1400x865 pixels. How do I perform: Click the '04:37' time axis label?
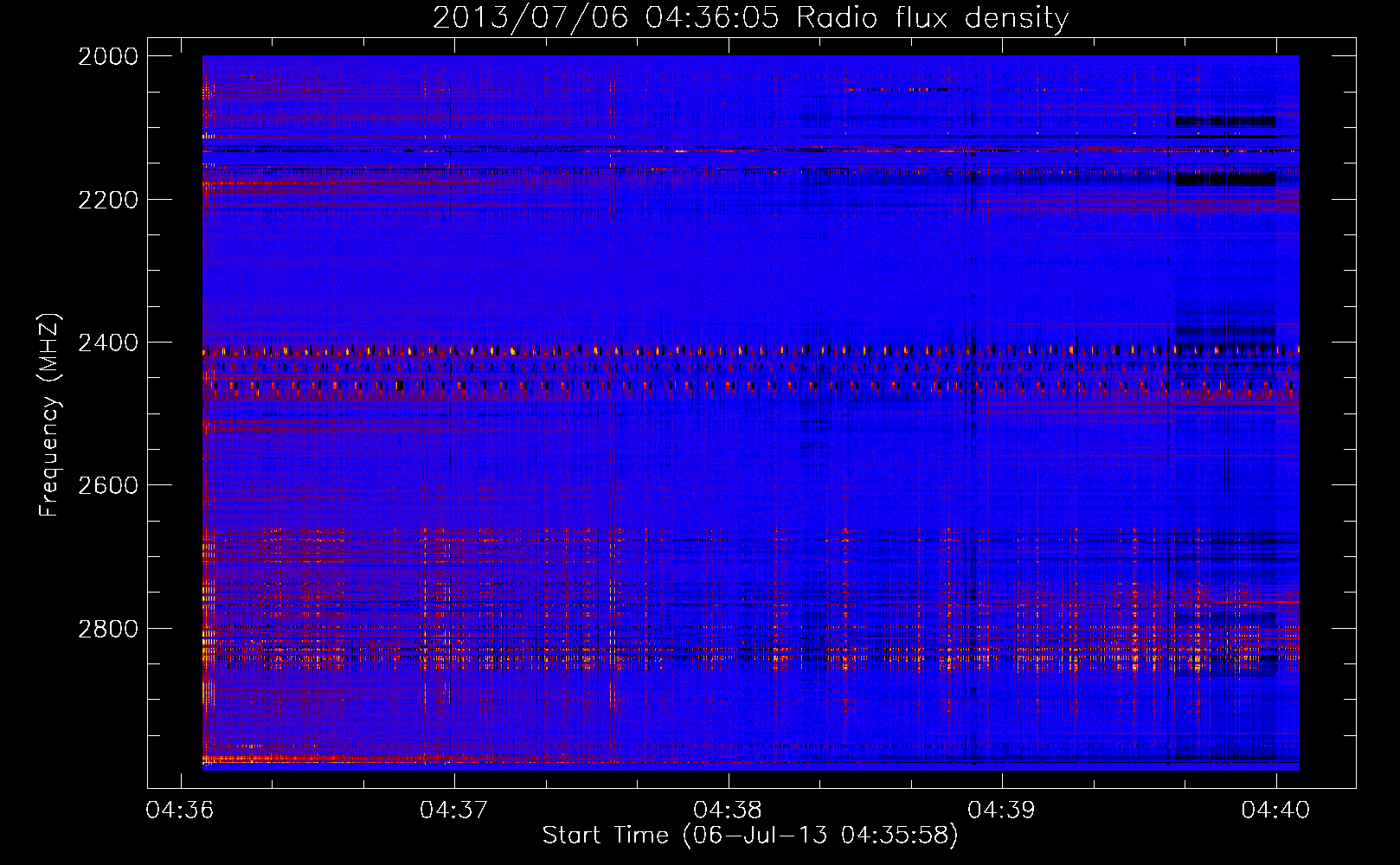(453, 810)
